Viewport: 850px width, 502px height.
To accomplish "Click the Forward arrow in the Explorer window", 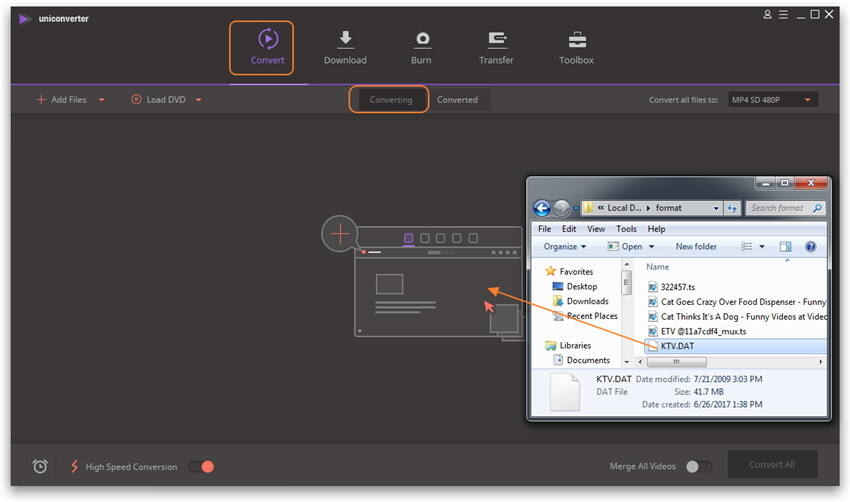I will click(562, 208).
